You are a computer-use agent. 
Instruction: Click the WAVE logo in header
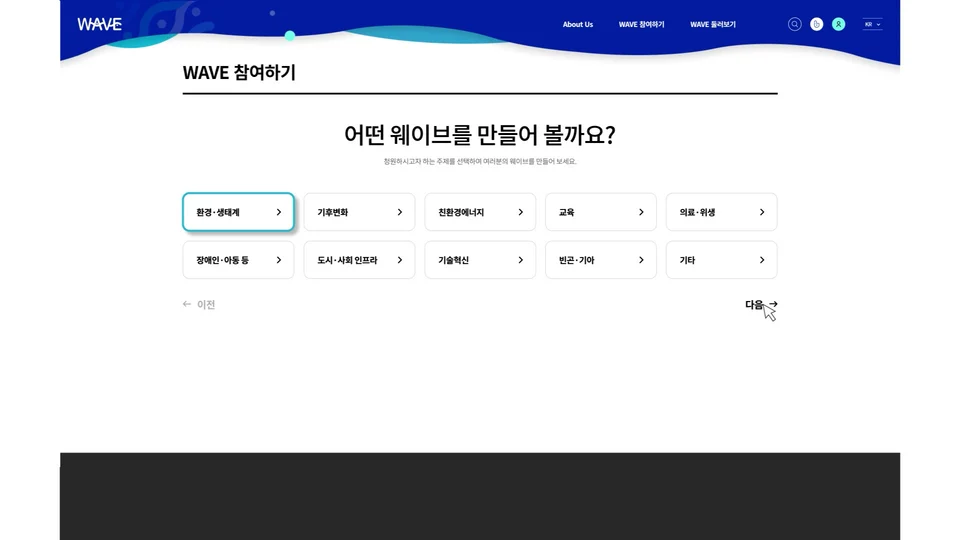click(99, 24)
